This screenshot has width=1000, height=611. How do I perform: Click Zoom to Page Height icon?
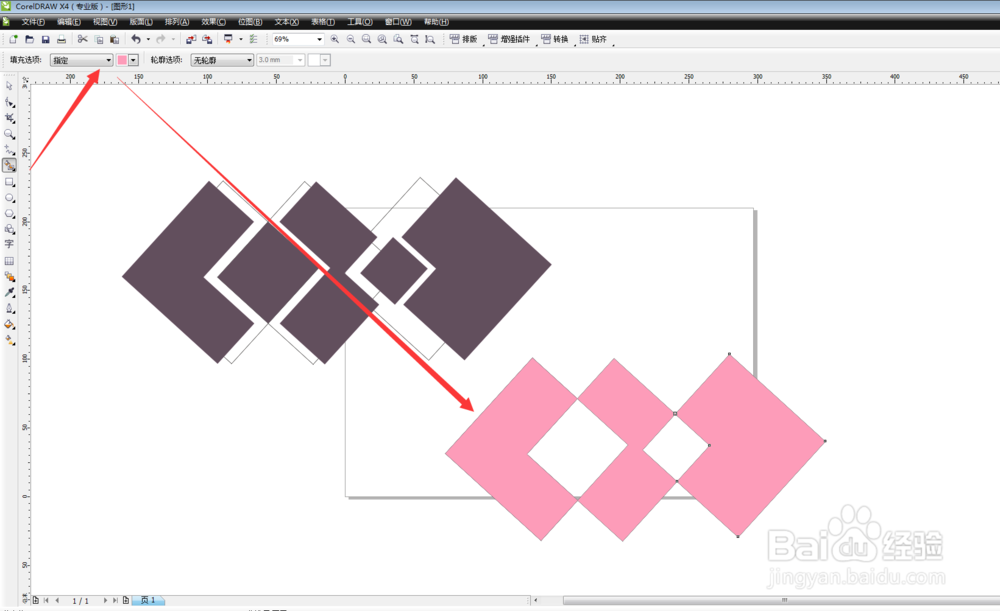(x=430, y=40)
